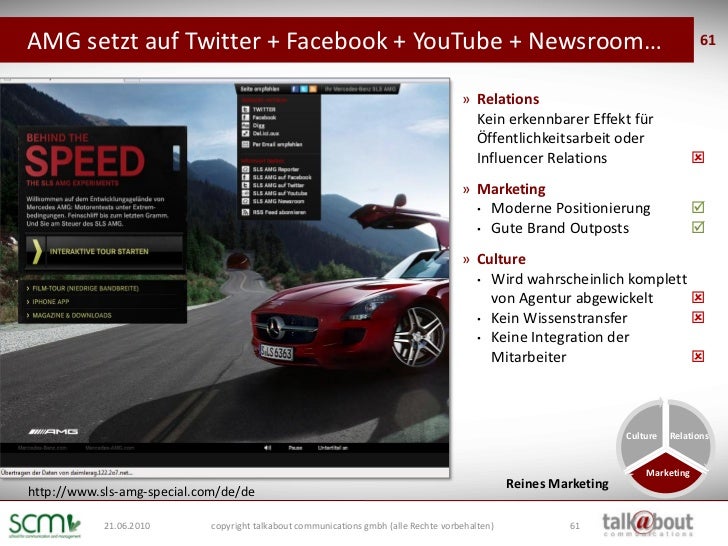728x546 pixels.
Task: Click the red X beside Mitarbeiter
Action: 698,356
